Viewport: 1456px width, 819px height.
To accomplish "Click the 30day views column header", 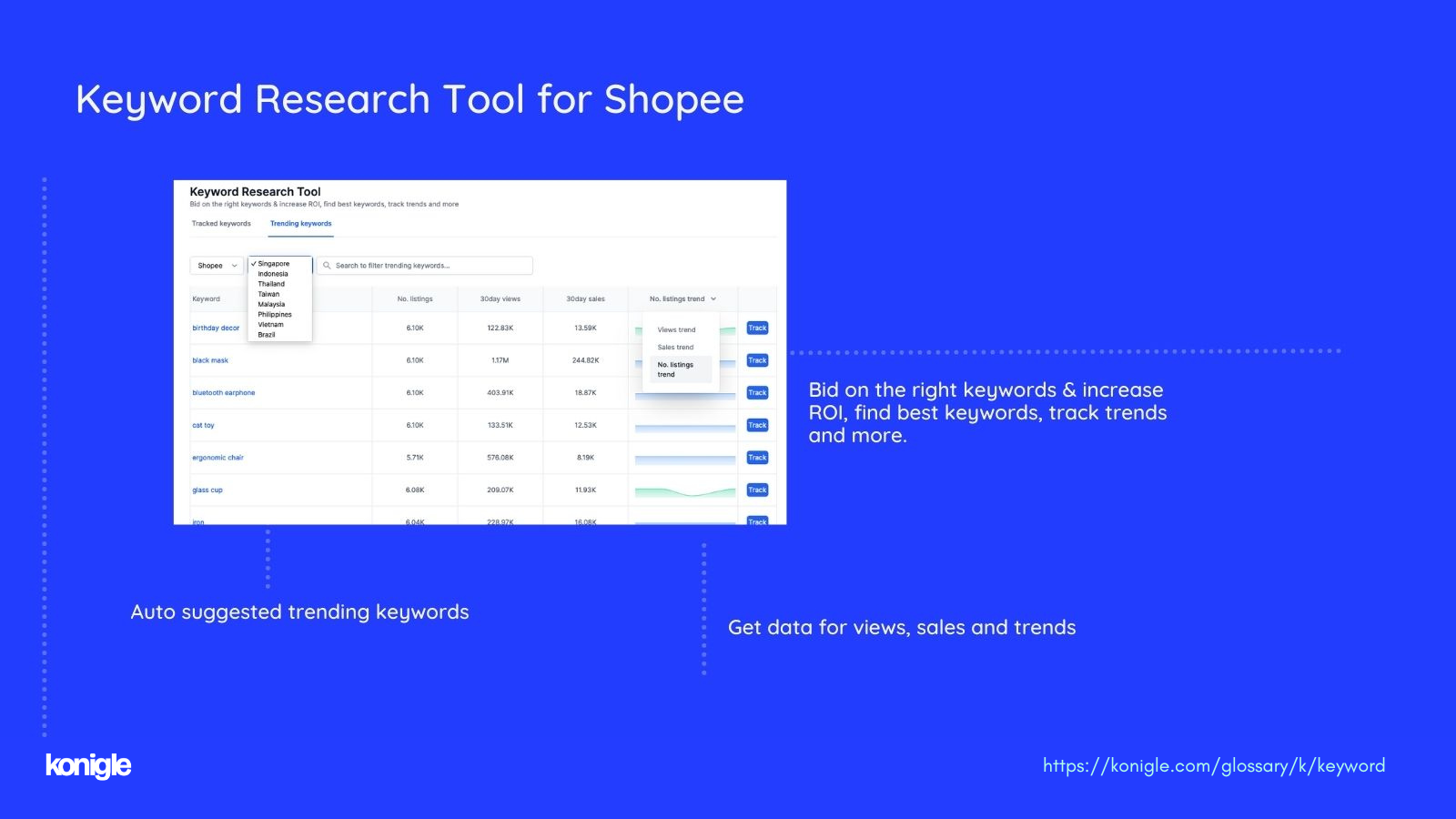I will [x=500, y=298].
